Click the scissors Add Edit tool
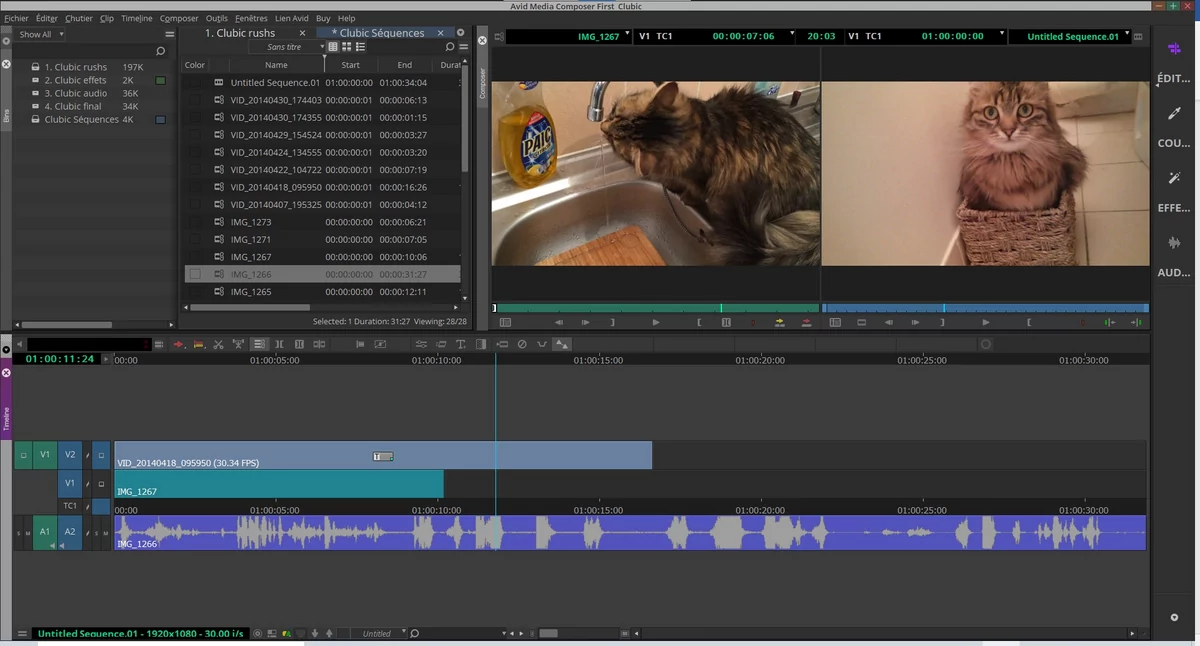Viewport: 1200px width, 646px height. [218, 344]
